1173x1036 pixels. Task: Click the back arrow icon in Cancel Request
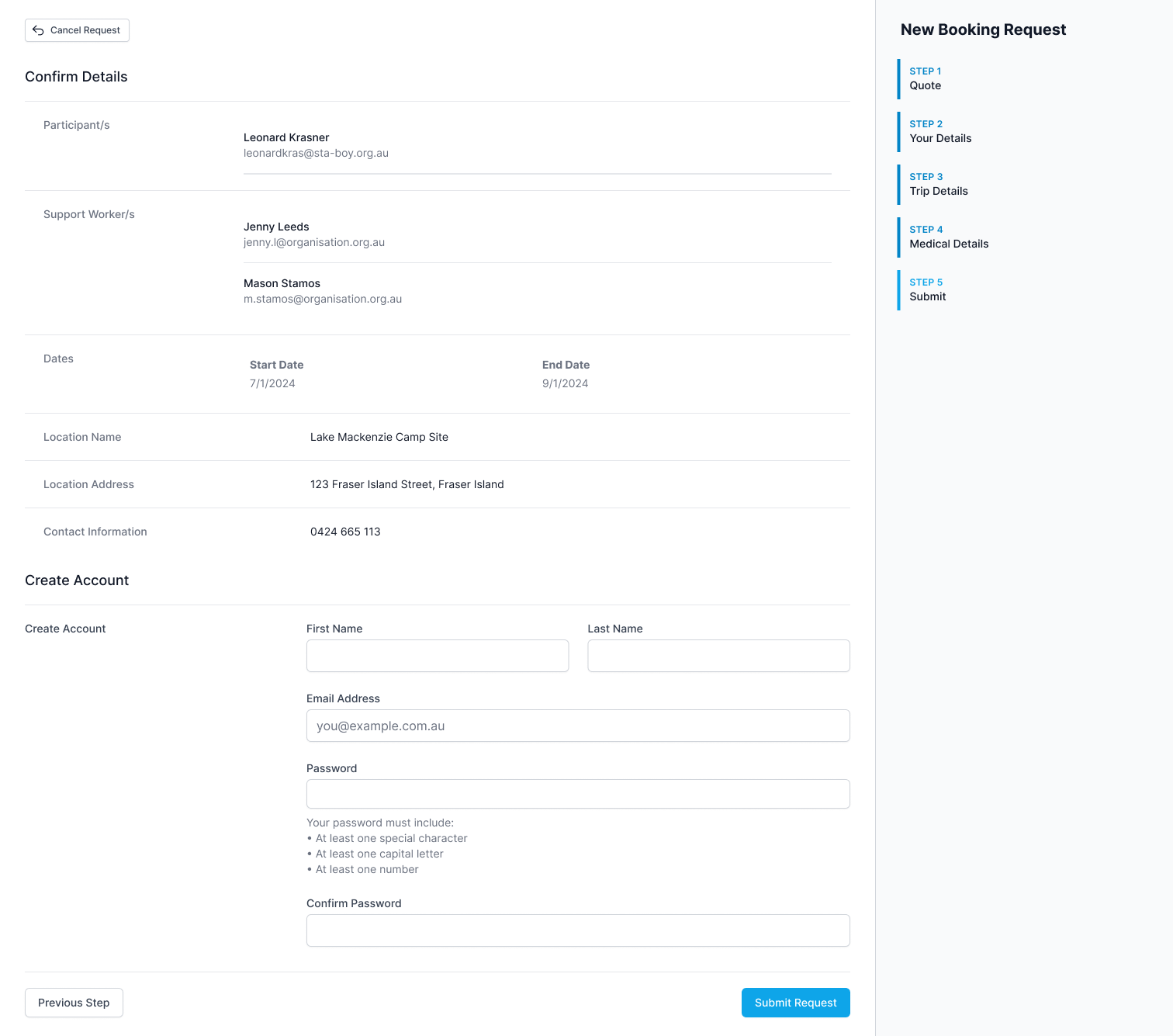pyautogui.click(x=38, y=30)
